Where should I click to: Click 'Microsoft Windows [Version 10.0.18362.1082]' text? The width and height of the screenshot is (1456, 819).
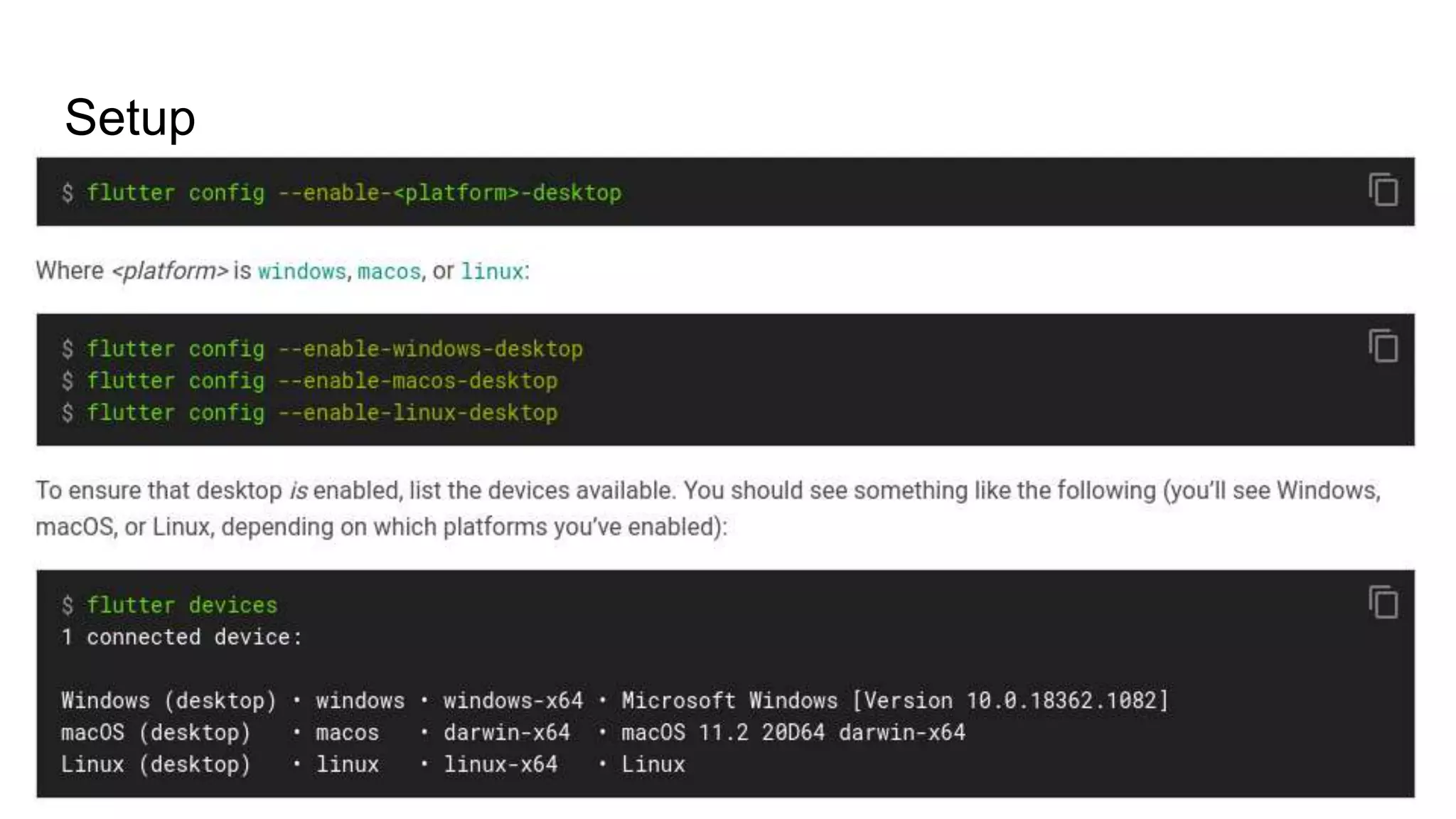point(895,701)
